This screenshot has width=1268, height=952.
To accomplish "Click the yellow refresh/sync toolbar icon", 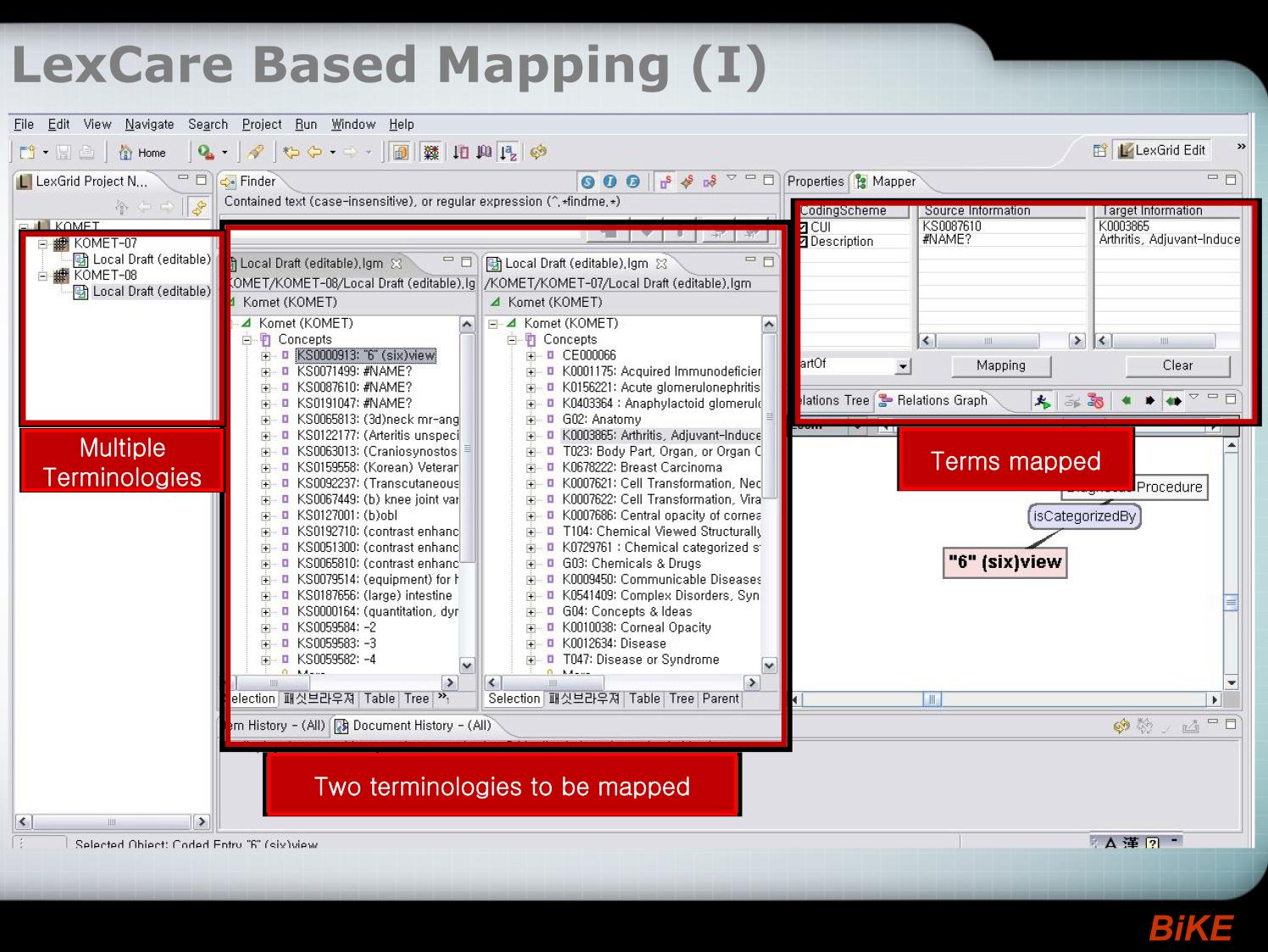I will pos(538,152).
